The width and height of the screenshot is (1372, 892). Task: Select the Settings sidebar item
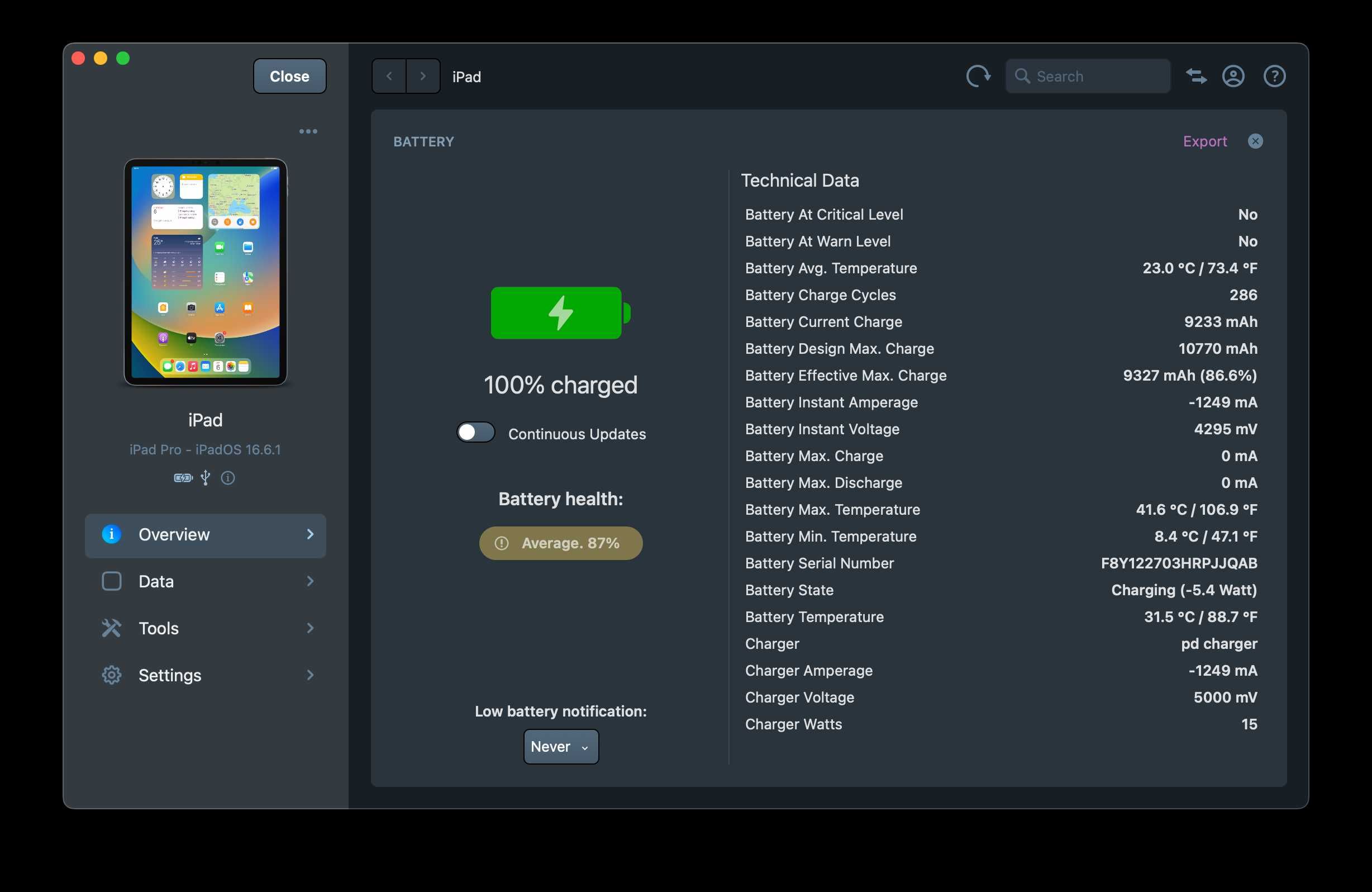pyautogui.click(x=205, y=675)
